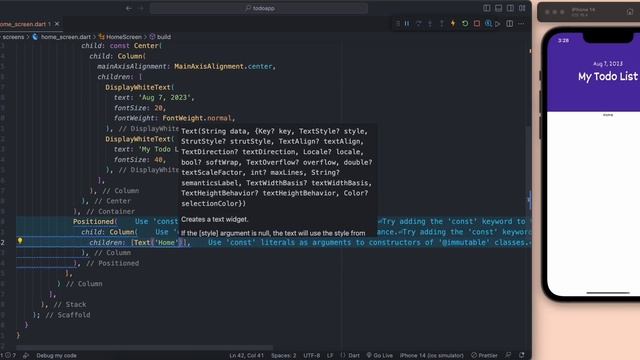The image size is (640, 360).
Task: Start Go Live server
Action: [x=379, y=356]
